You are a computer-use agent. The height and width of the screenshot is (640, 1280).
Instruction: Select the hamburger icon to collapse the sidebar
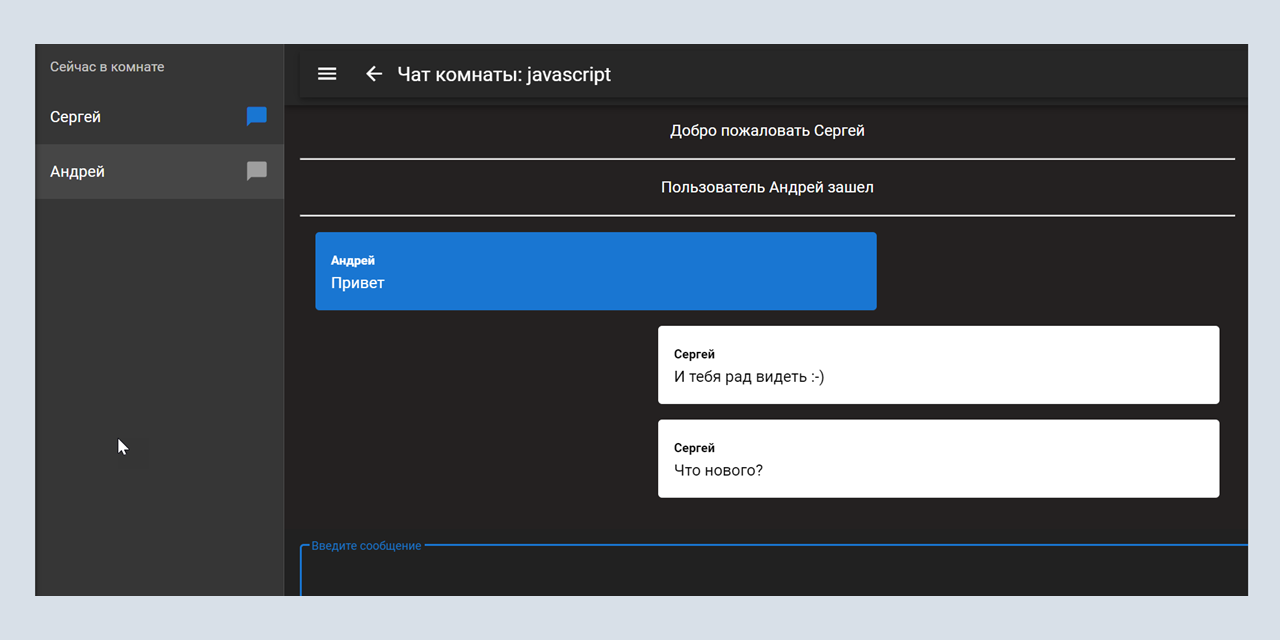point(327,73)
